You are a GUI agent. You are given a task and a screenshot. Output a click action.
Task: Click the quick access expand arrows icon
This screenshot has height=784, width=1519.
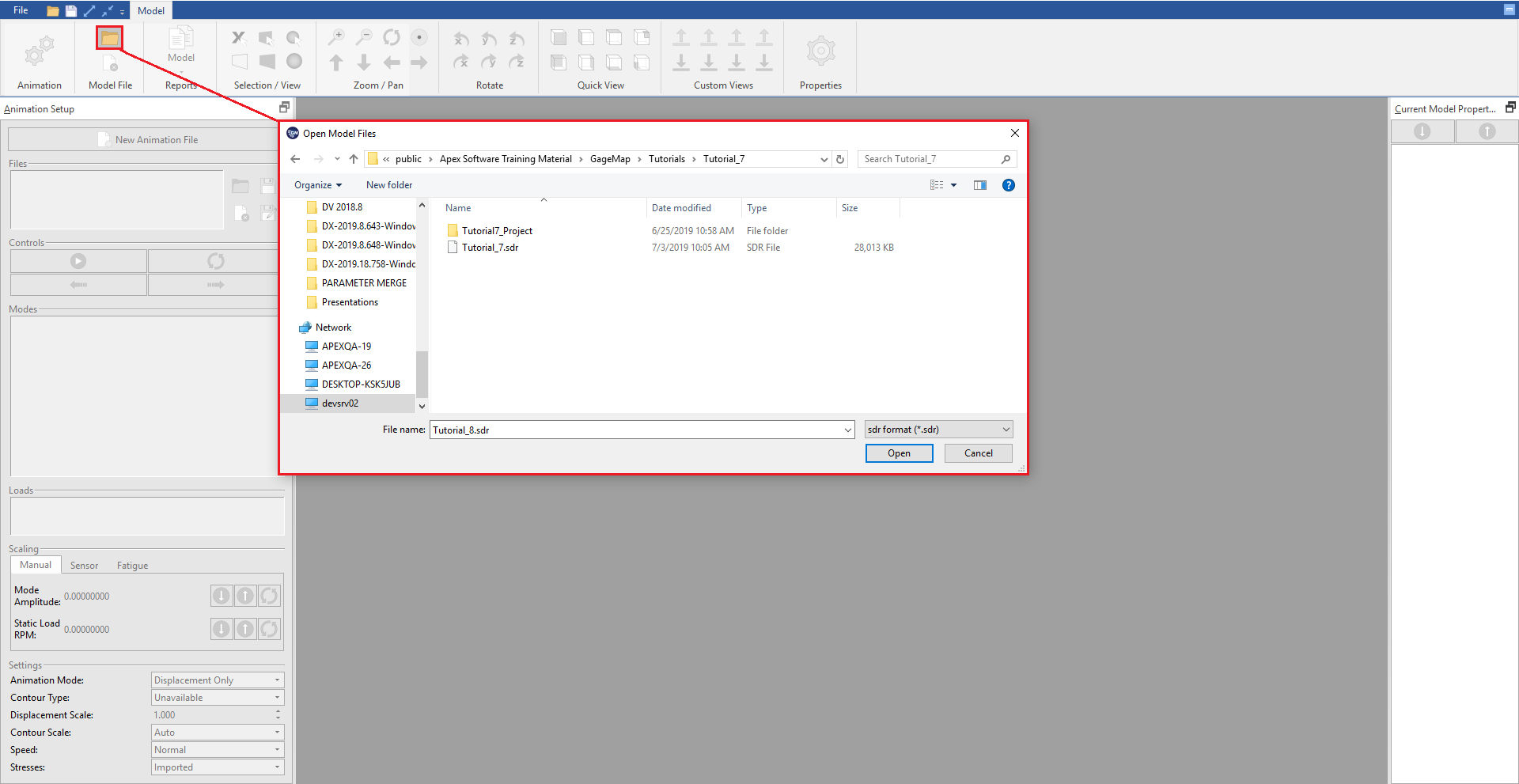(x=89, y=11)
